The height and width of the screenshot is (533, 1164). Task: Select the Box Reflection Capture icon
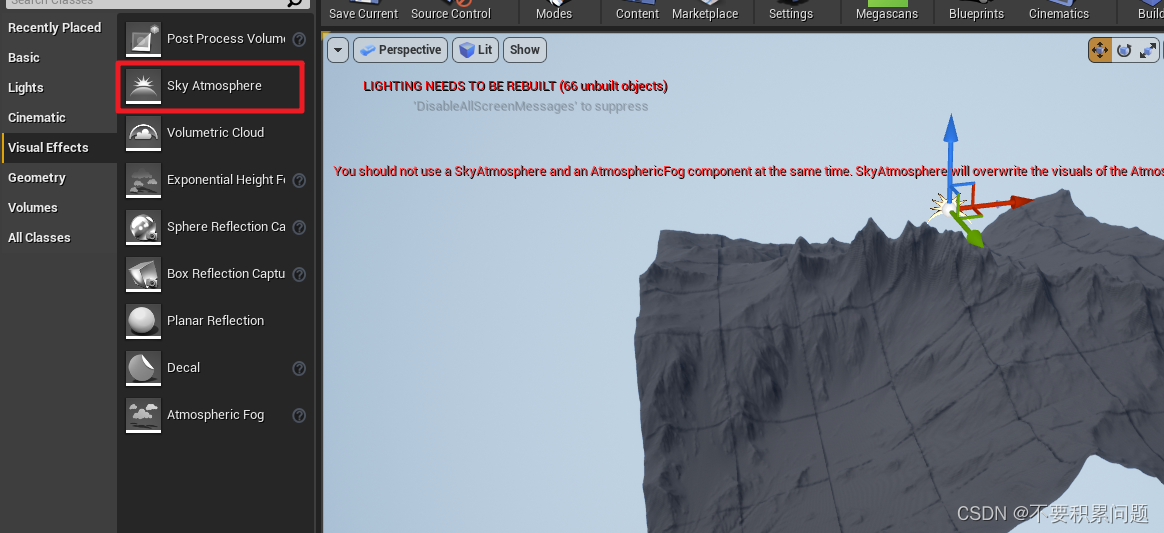click(143, 274)
